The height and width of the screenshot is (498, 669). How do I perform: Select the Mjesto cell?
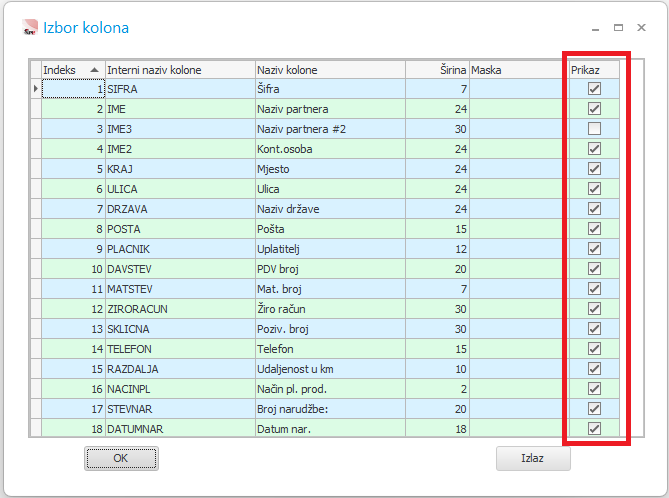pos(330,169)
